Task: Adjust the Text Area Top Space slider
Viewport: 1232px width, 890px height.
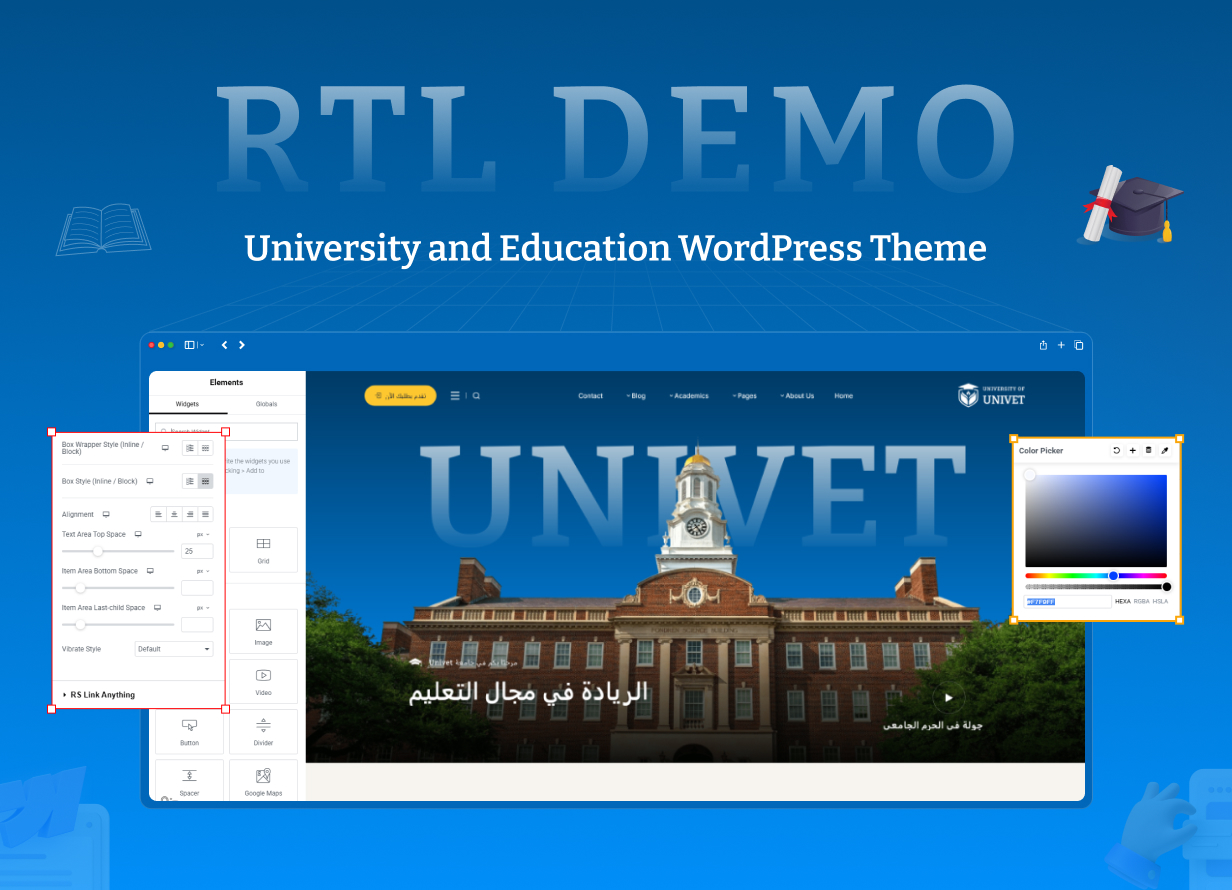Action: [118, 551]
